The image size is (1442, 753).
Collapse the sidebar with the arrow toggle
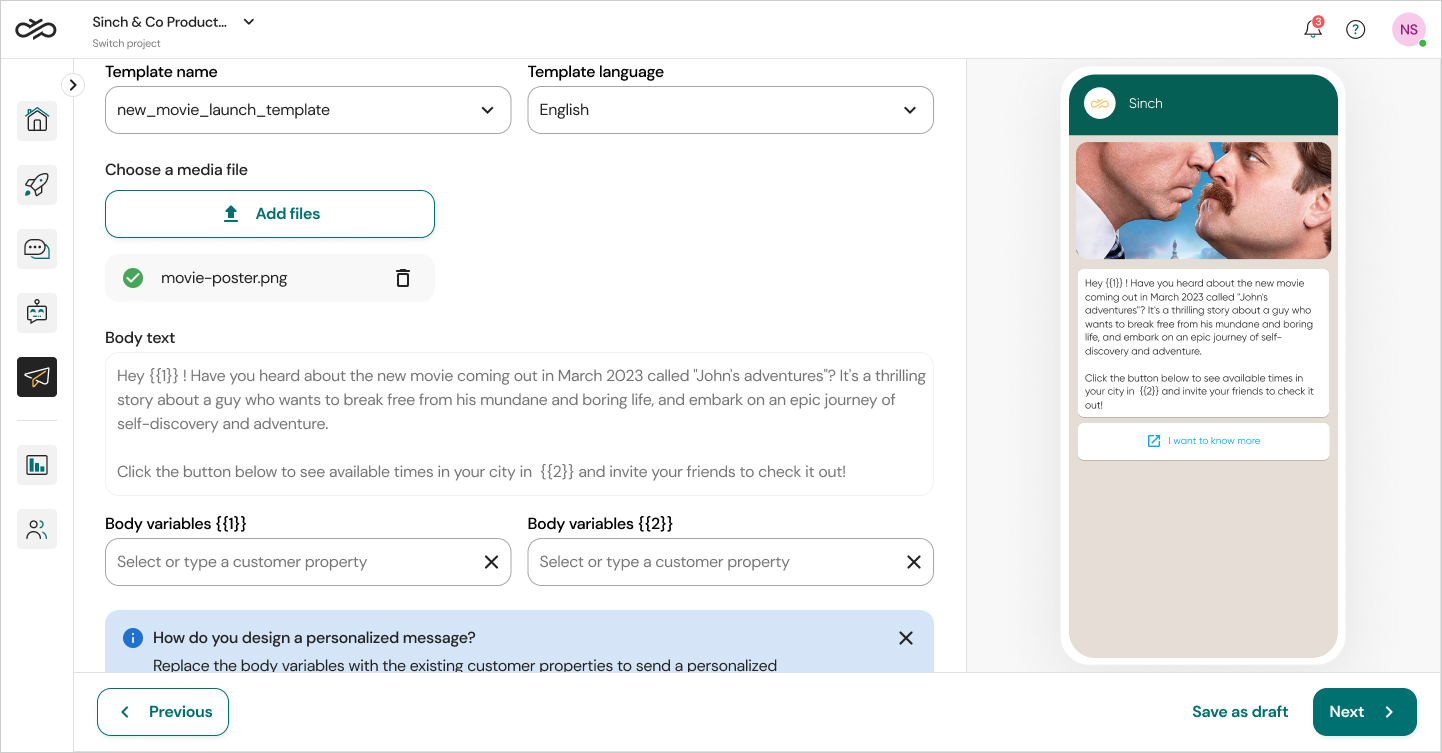coord(73,85)
